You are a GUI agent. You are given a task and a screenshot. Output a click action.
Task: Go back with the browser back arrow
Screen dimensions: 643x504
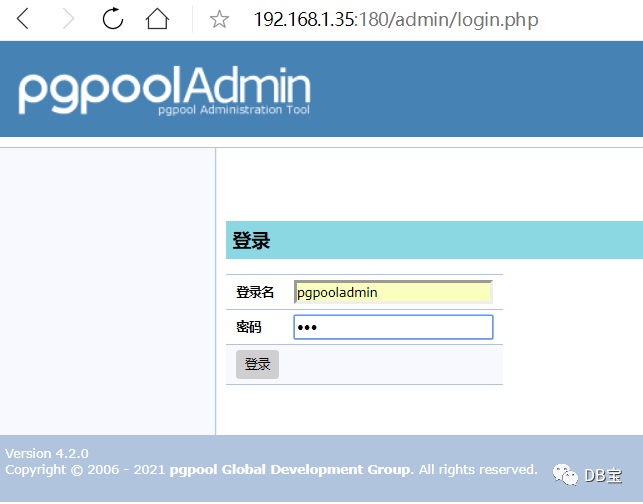point(23,19)
